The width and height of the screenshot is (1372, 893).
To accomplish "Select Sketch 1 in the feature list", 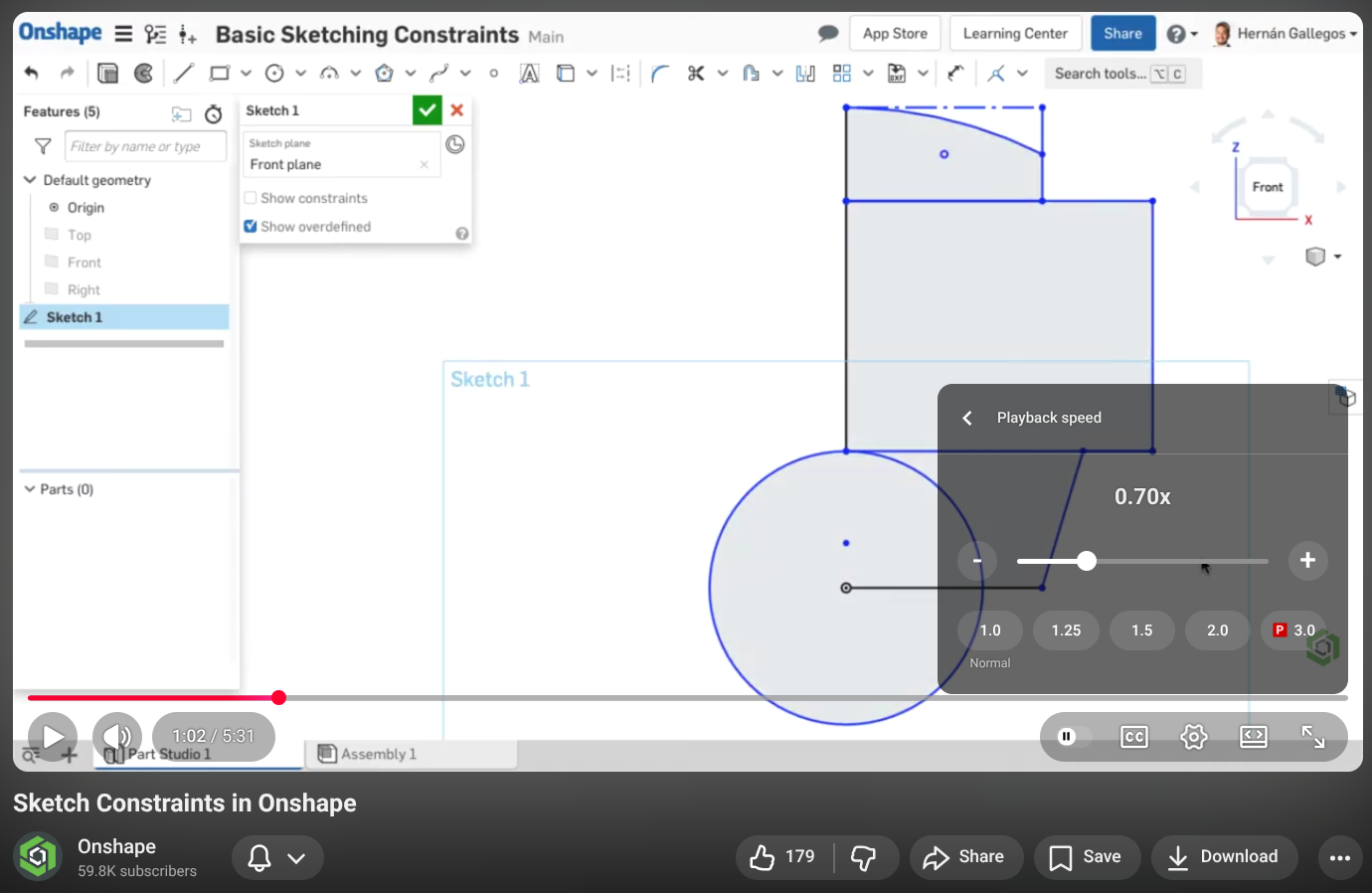I will click(x=124, y=317).
